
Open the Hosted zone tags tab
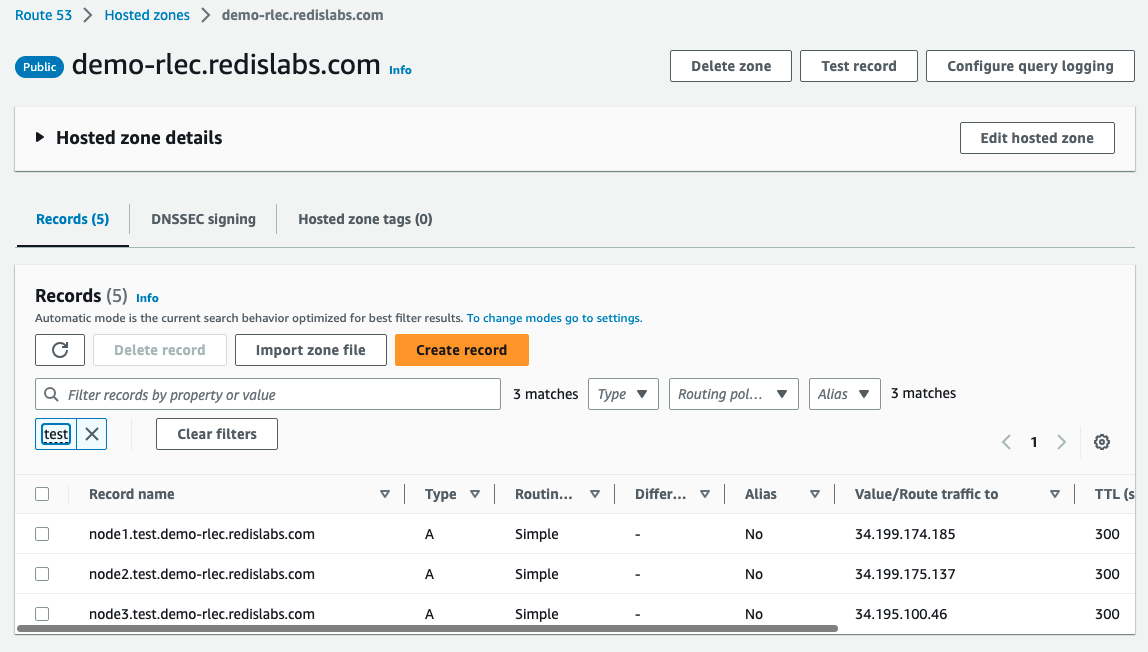365,219
